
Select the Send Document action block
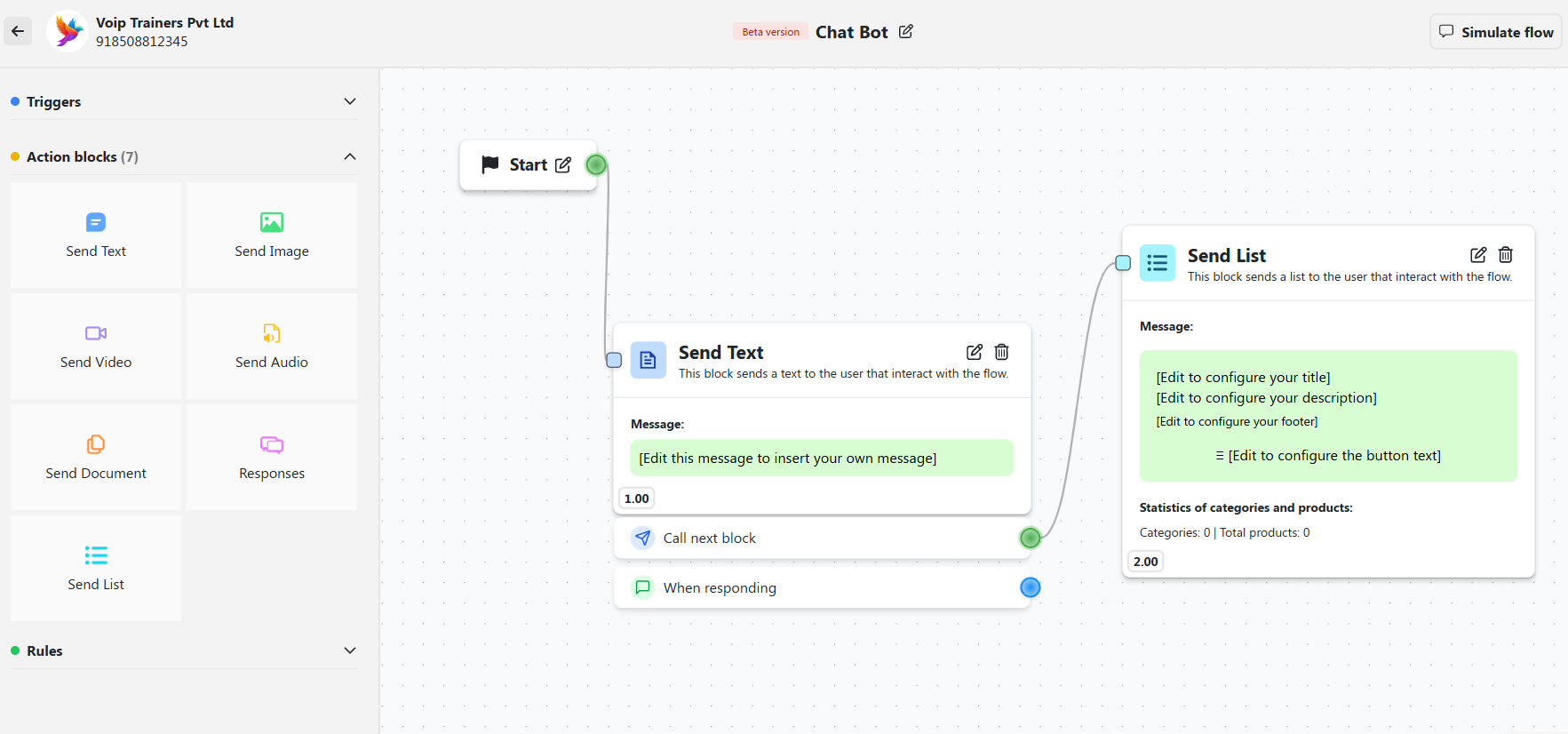tap(95, 457)
